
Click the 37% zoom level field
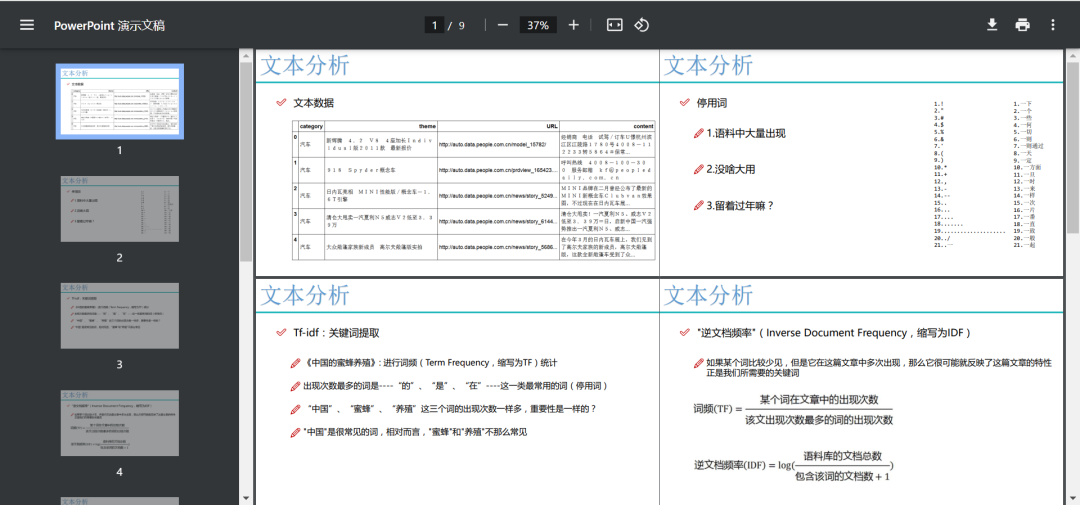538,25
